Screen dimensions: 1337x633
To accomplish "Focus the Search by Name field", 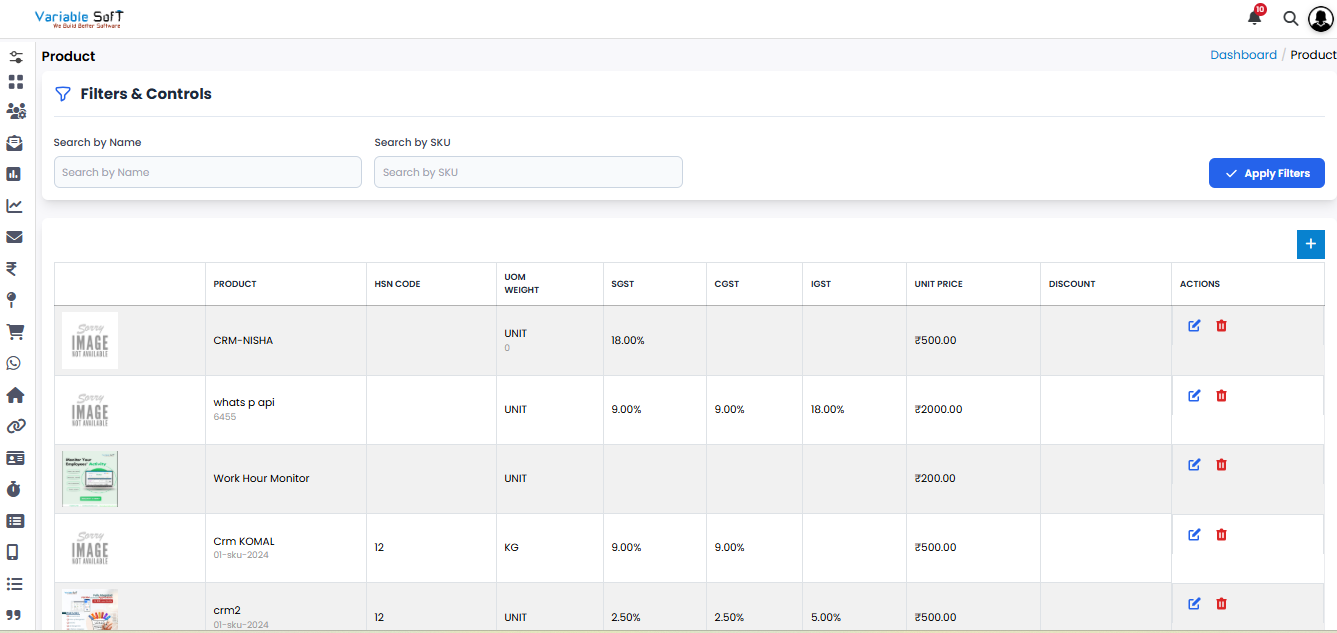I will (207, 172).
